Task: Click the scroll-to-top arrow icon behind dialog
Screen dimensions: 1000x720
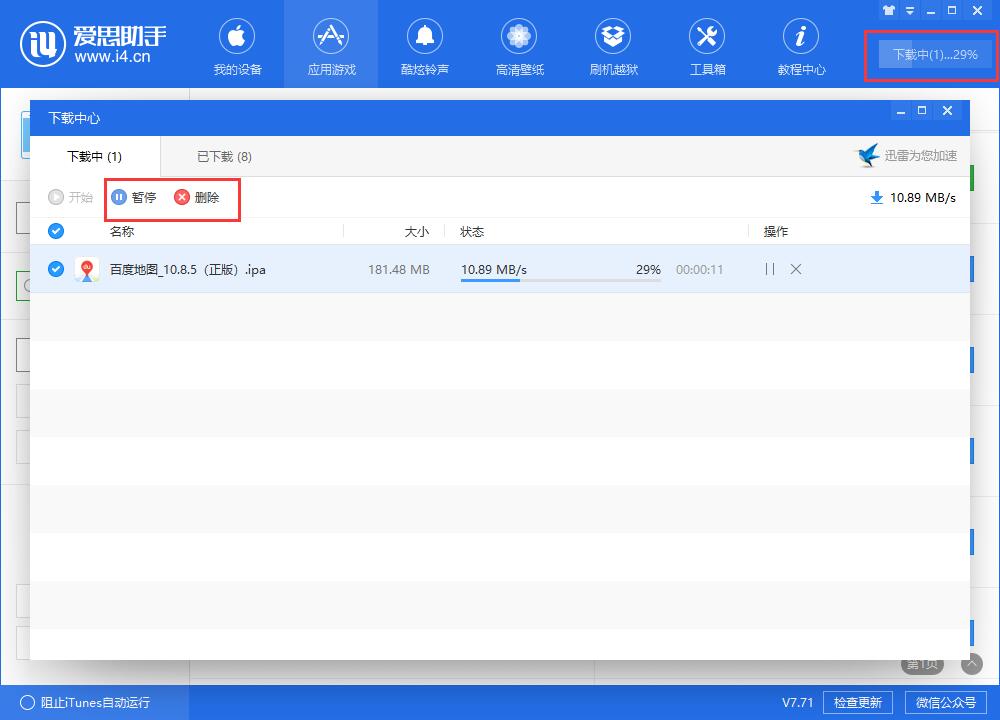Action: [972, 665]
